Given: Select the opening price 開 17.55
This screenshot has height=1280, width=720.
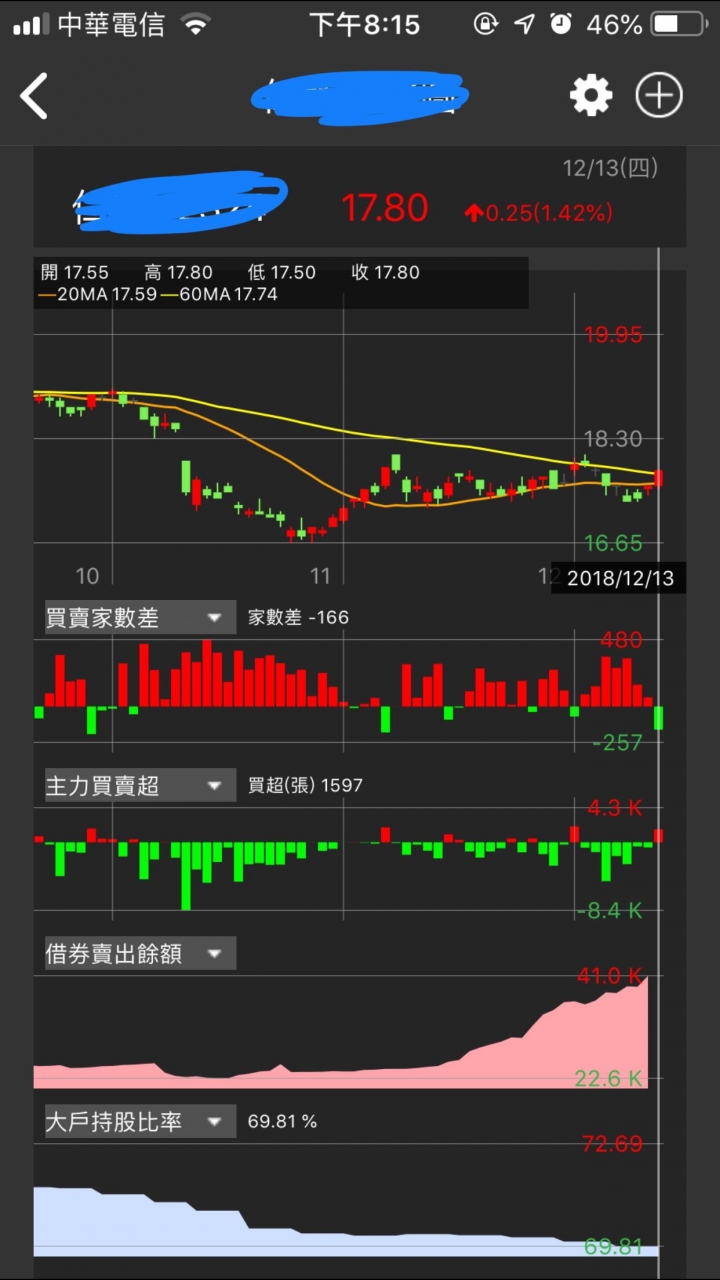Looking at the screenshot, I should 75,272.
